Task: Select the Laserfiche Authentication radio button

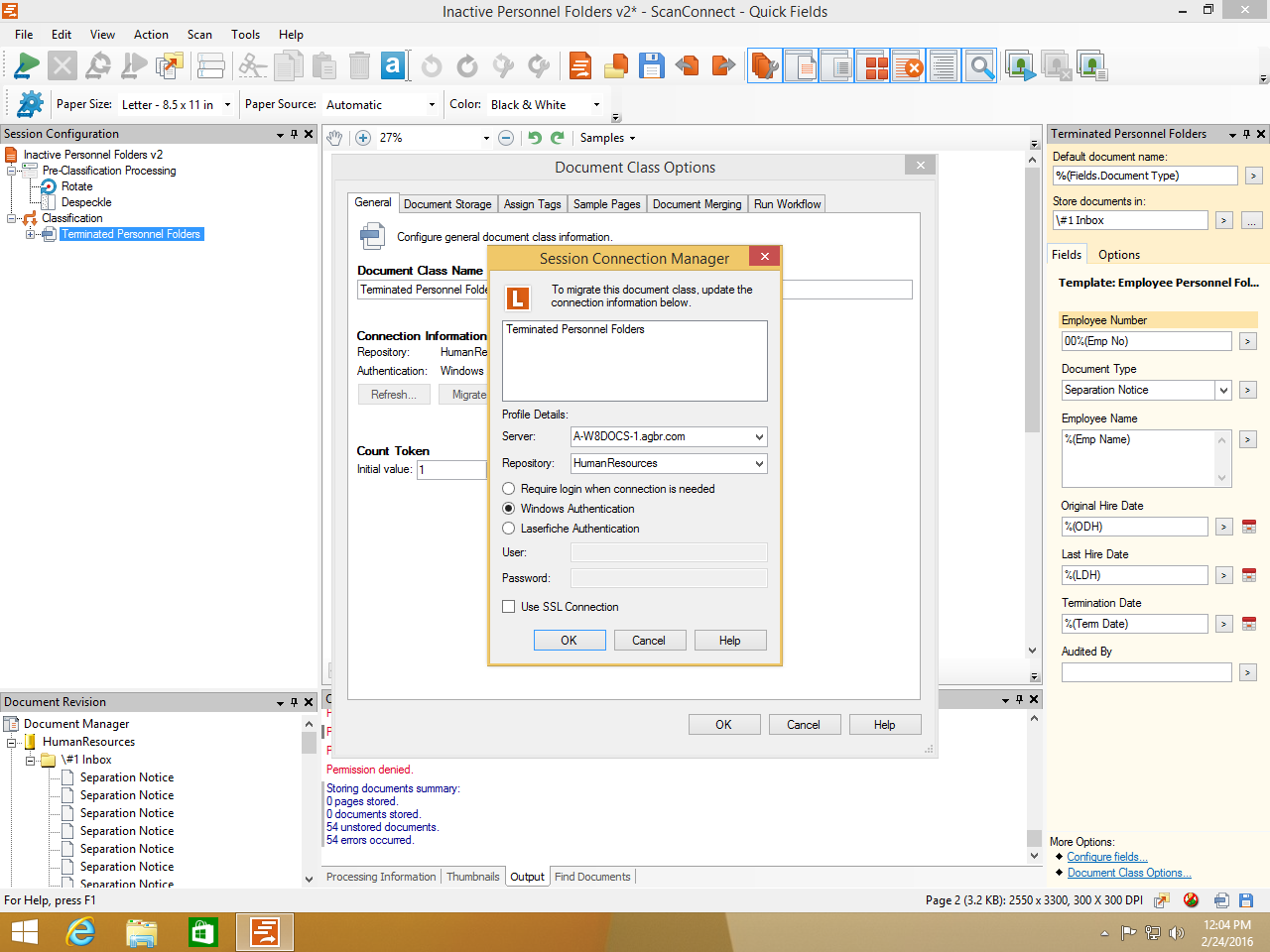Action: (x=509, y=529)
